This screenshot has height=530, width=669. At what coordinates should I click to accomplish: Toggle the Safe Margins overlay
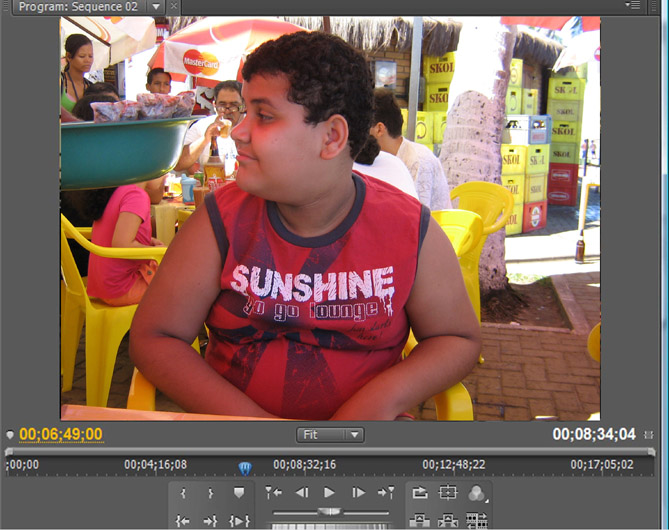point(448,493)
